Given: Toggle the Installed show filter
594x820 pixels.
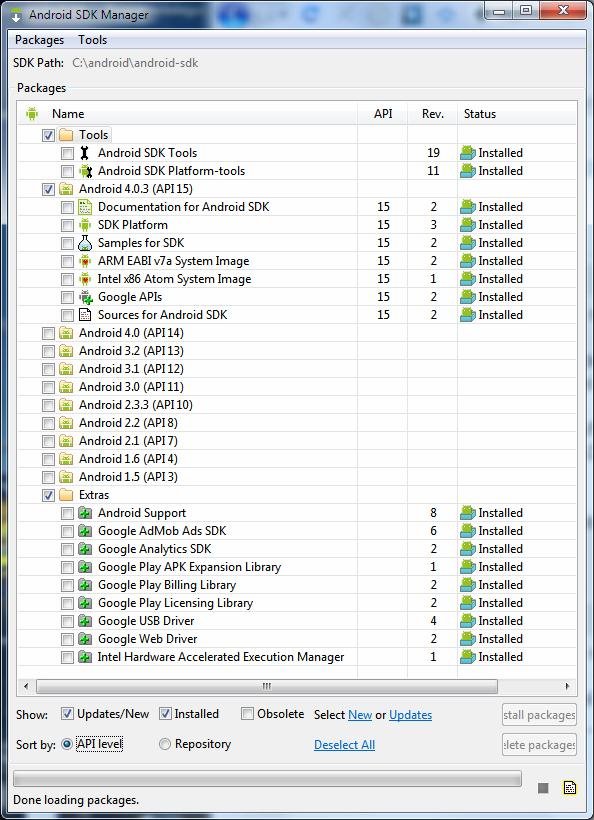Looking at the screenshot, I should point(165,713).
